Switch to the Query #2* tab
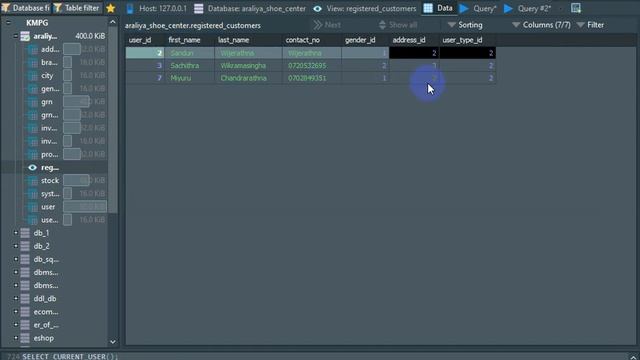The height and width of the screenshot is (360, 640). click(528, 8)
